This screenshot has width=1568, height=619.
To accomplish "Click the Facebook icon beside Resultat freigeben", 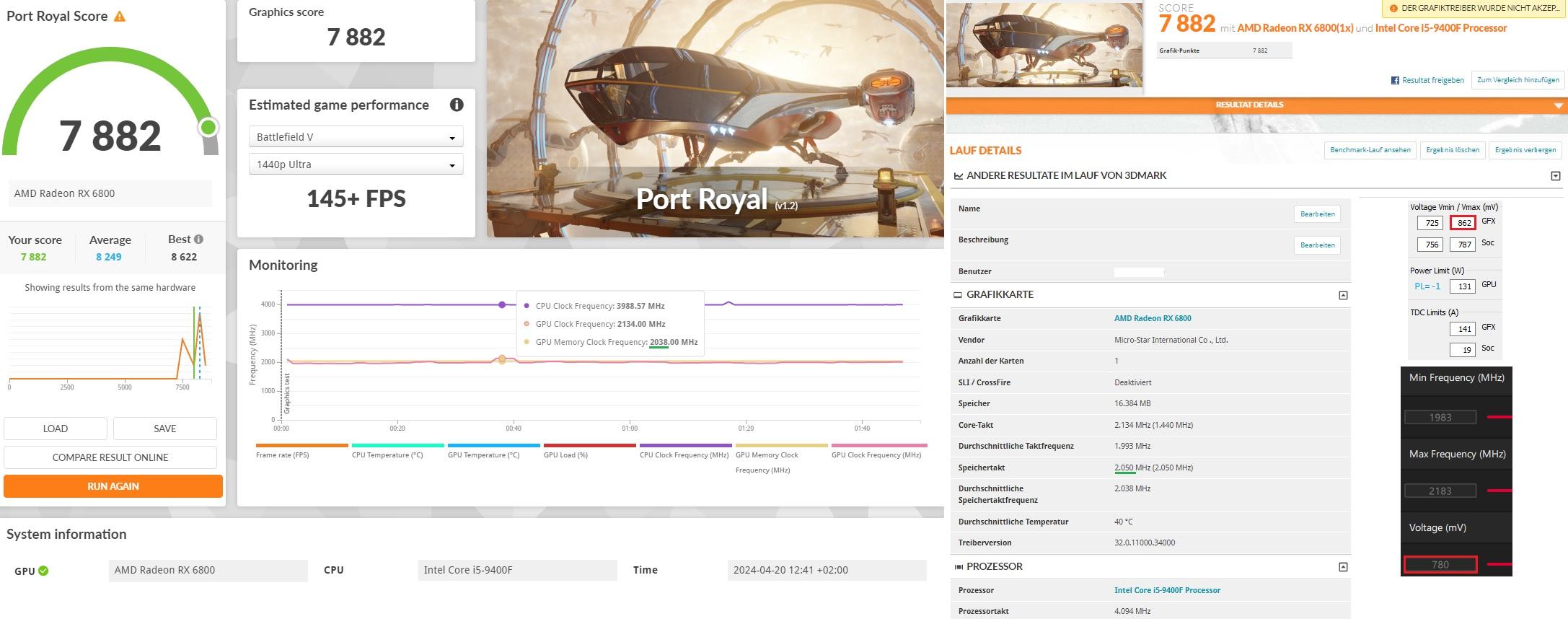I will (x=1395, y=80).
